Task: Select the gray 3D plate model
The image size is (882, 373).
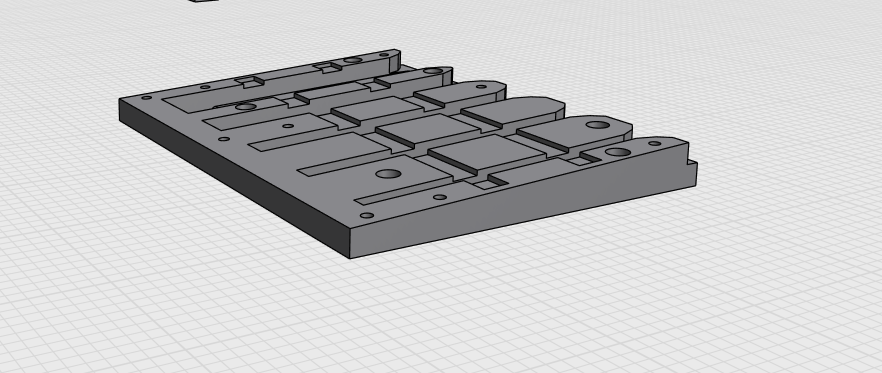Action: (x=408, y=154)
